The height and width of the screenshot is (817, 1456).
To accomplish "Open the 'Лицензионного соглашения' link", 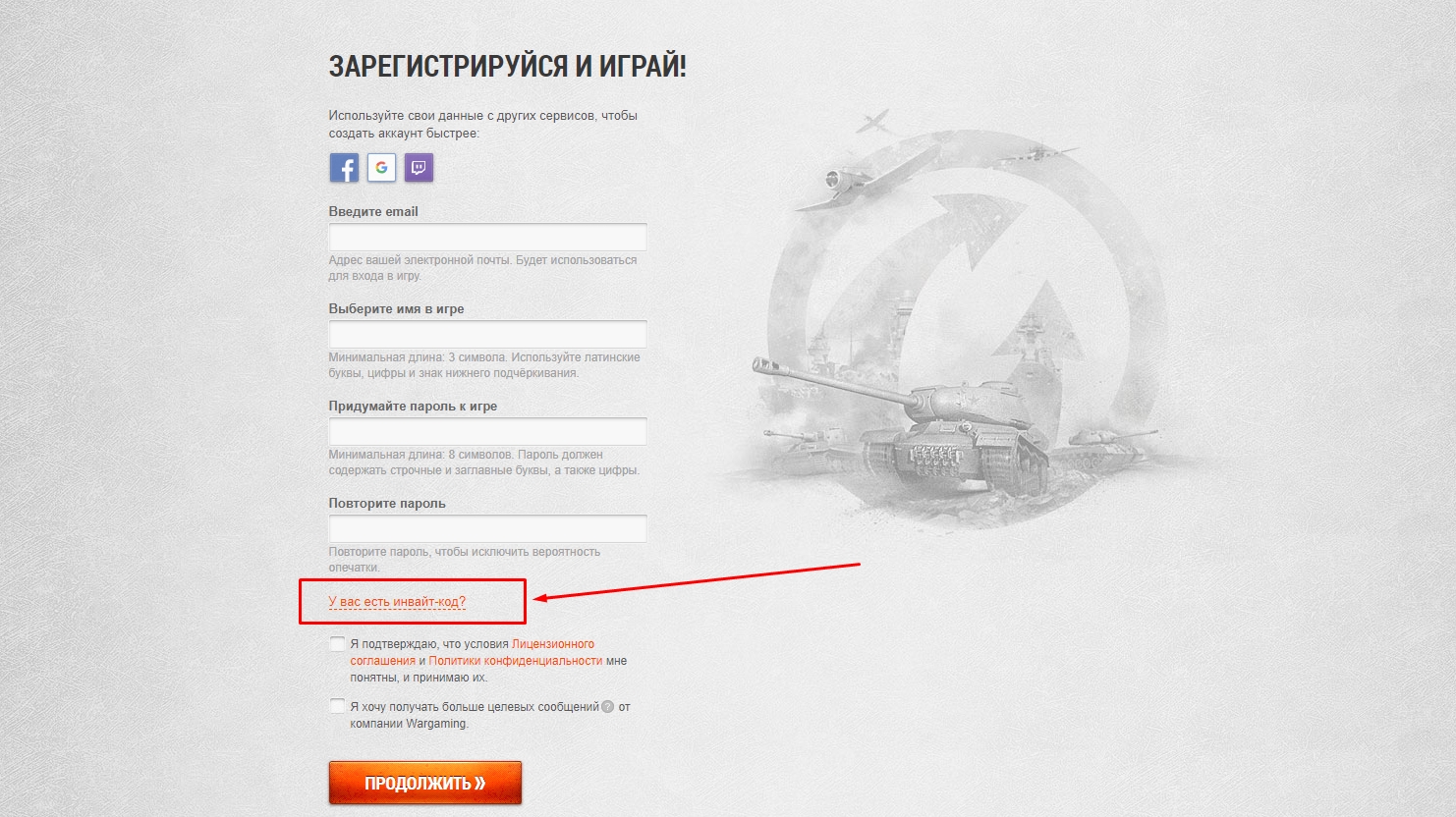I will click(x=473, y=652).
